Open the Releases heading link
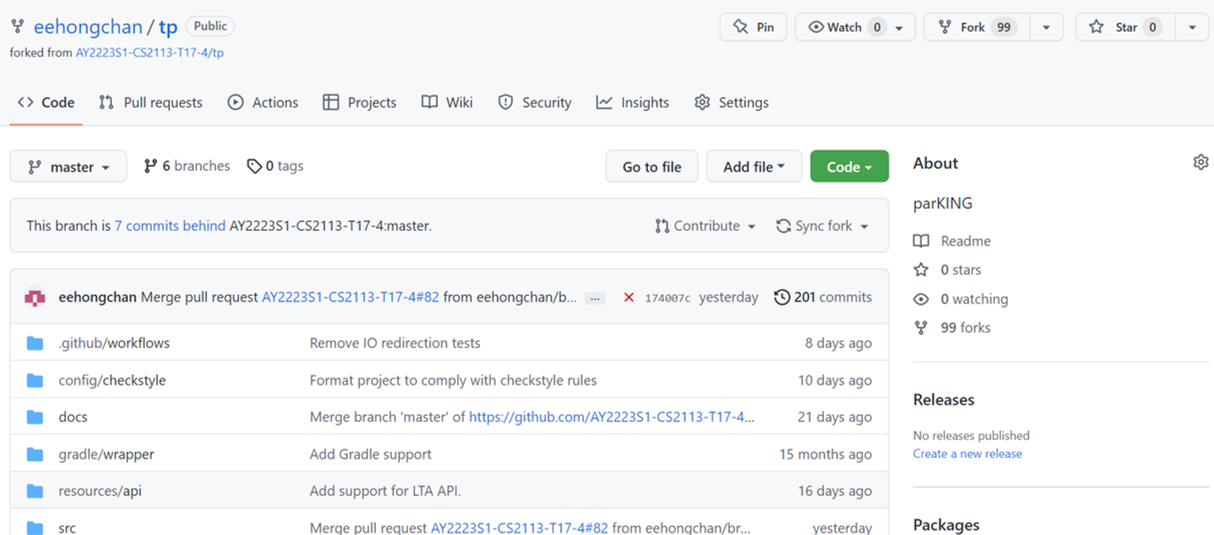The height and width of the screenshot is (535, 1214). pos(944,399)
